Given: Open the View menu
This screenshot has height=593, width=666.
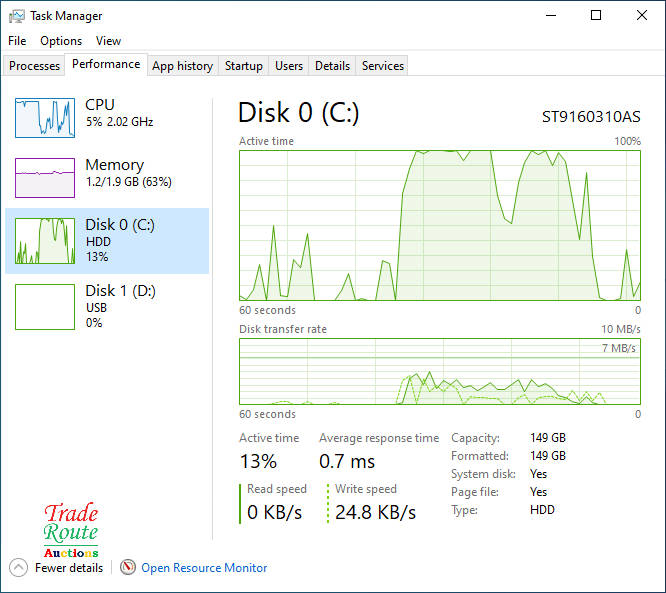Looking at the screenshot, I should pos(108,41).
